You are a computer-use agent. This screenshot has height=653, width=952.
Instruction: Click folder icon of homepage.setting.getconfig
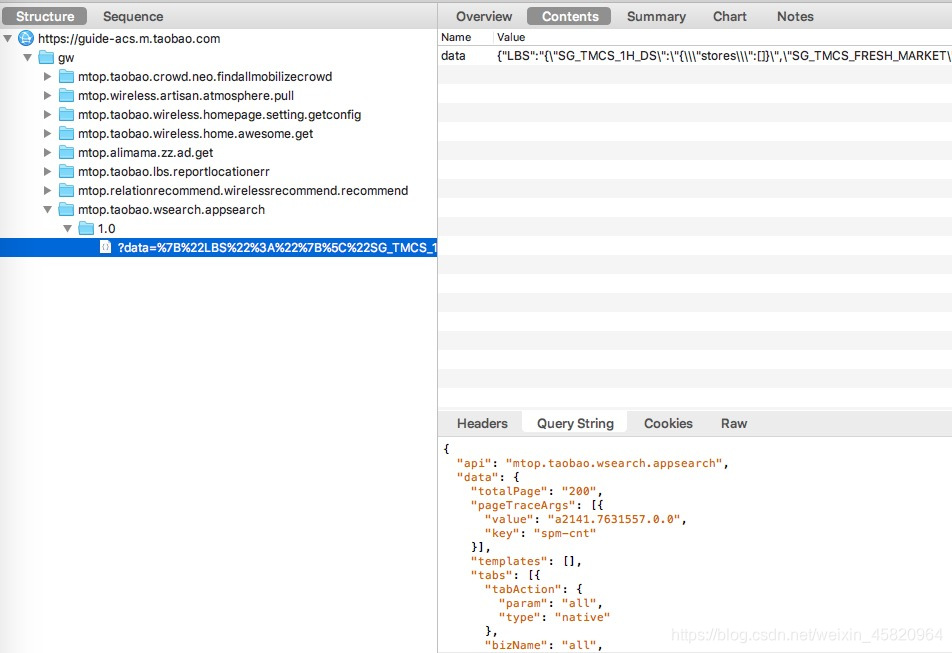(66, 115)
